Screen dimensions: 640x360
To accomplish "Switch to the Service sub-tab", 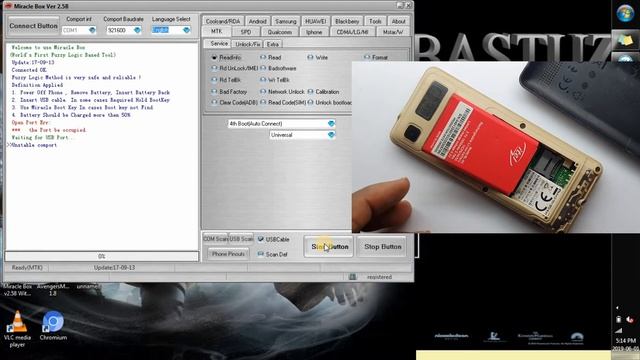I will click(x=219, y=44).
